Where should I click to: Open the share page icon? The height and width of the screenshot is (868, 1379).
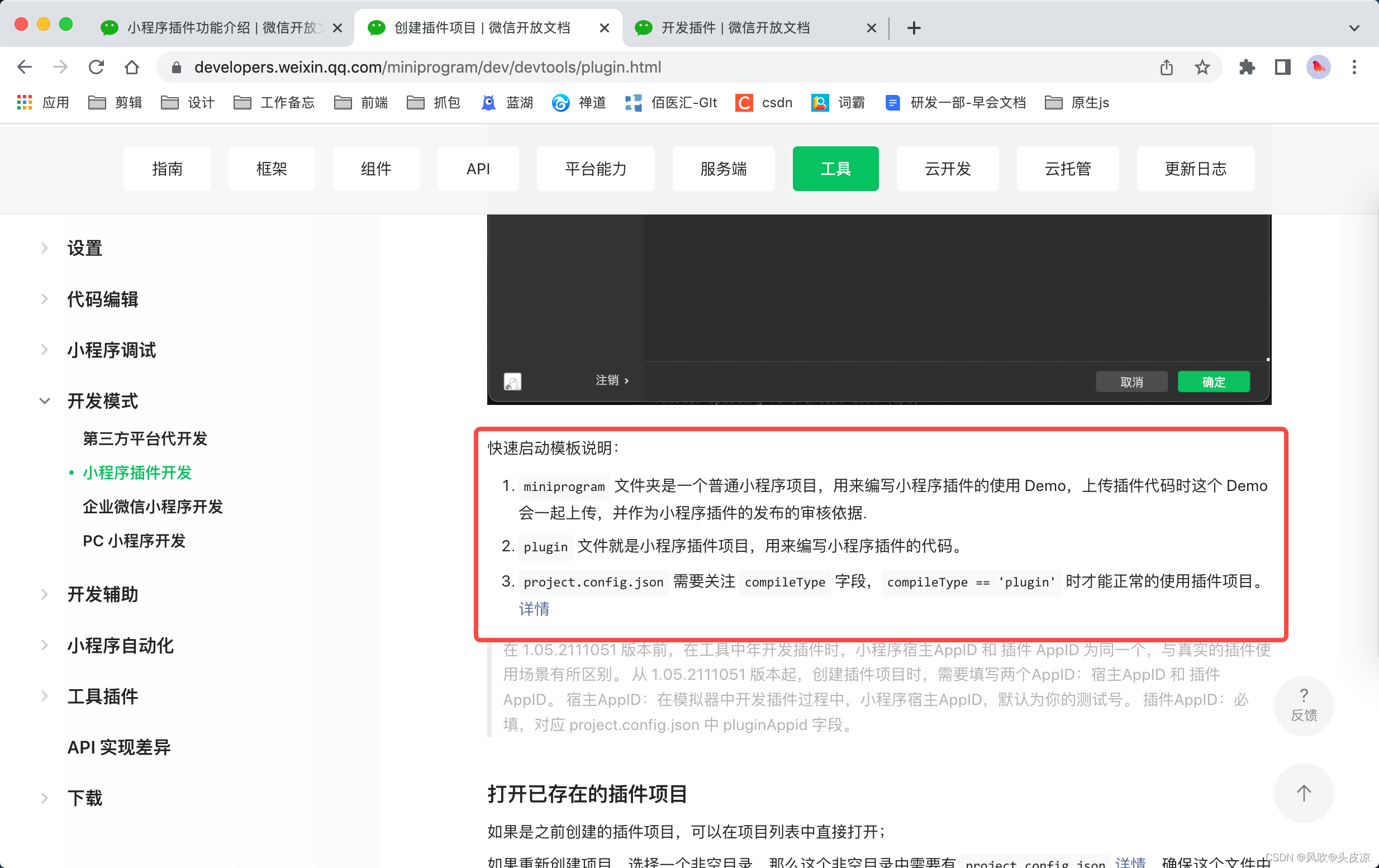click(1167, 68)
